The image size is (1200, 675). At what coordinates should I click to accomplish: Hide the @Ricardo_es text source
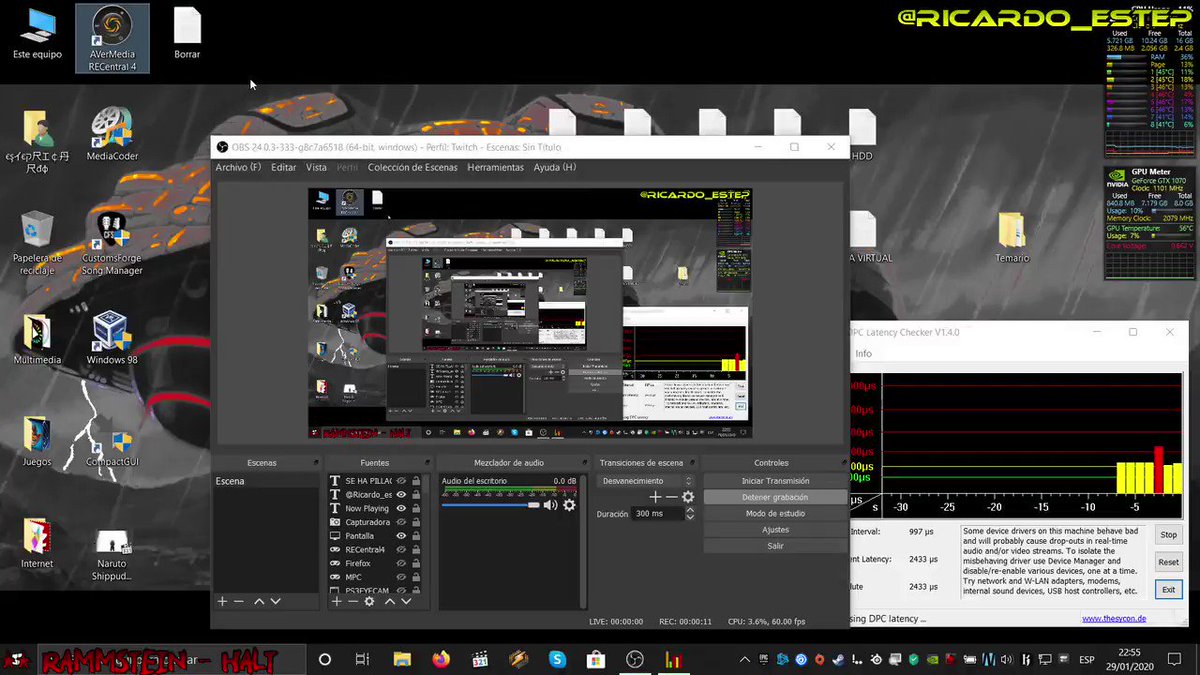click(401, 495)
